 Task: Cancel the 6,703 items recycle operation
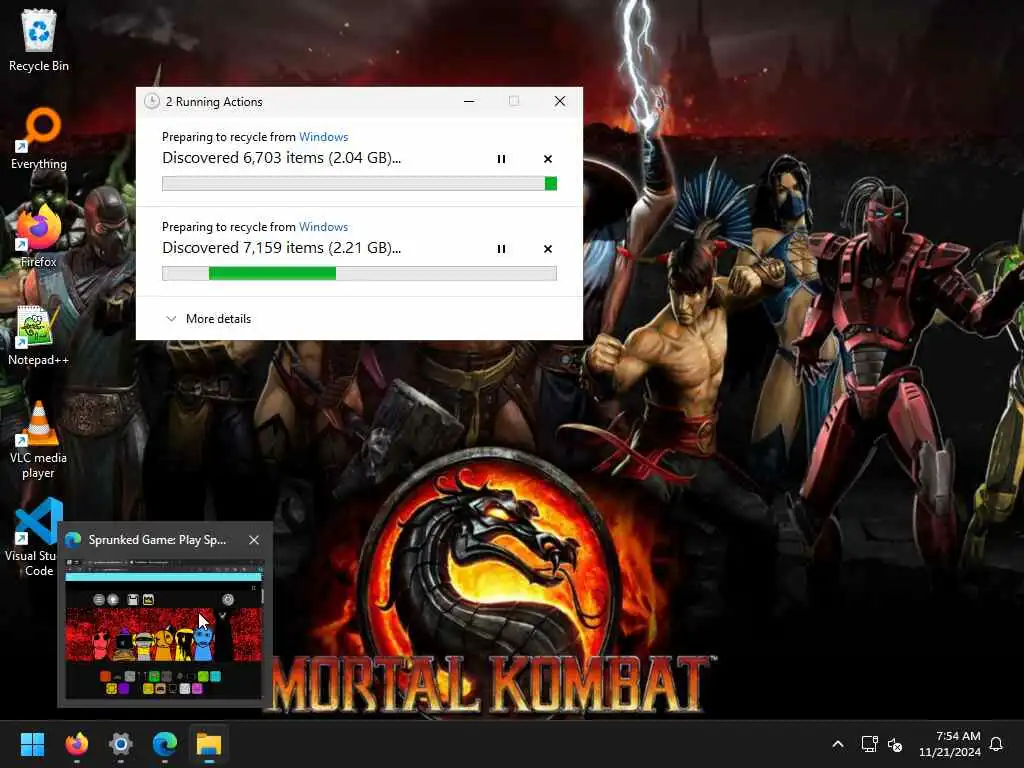point(548,159)
